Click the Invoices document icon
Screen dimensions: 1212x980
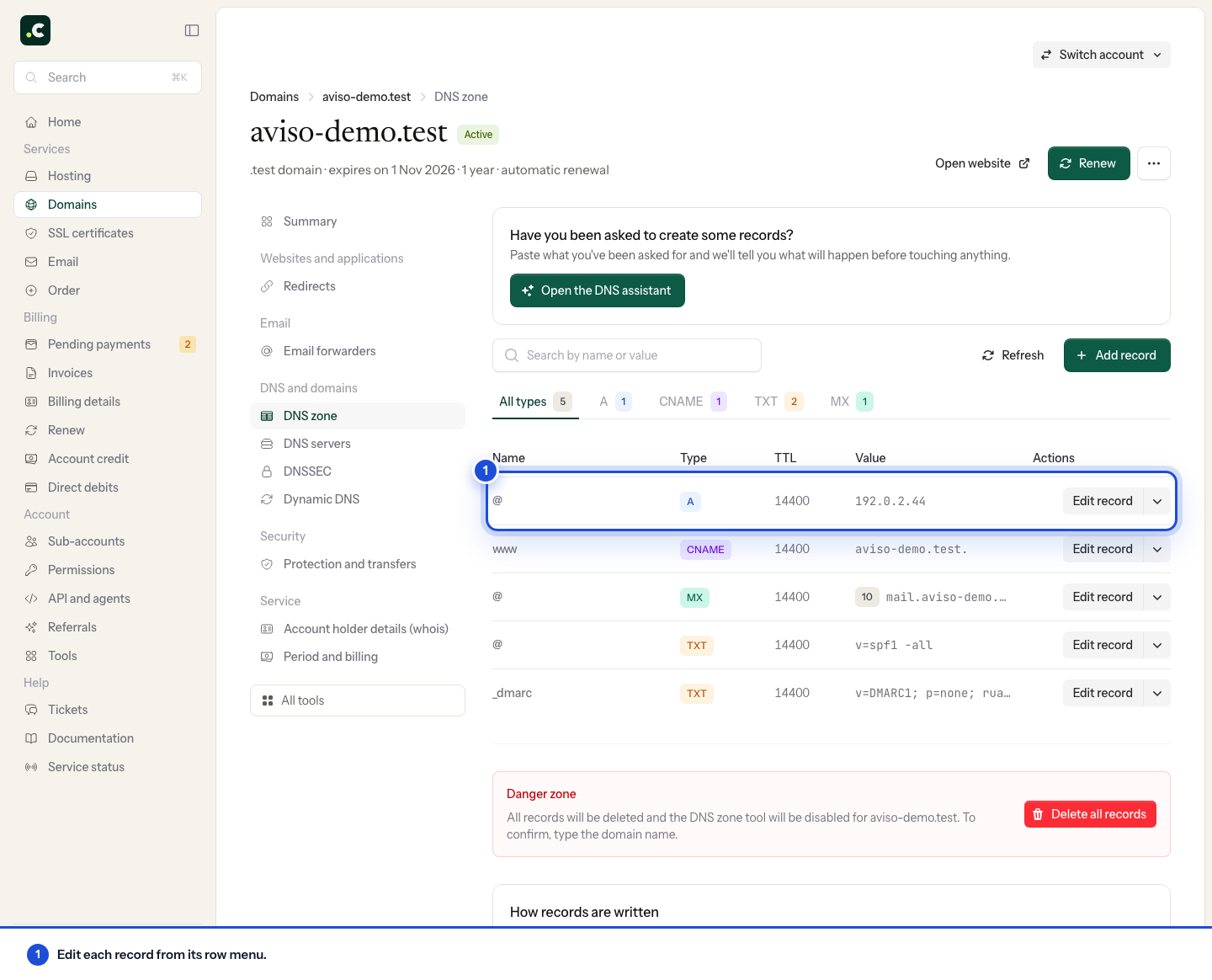tap(31, 373)
